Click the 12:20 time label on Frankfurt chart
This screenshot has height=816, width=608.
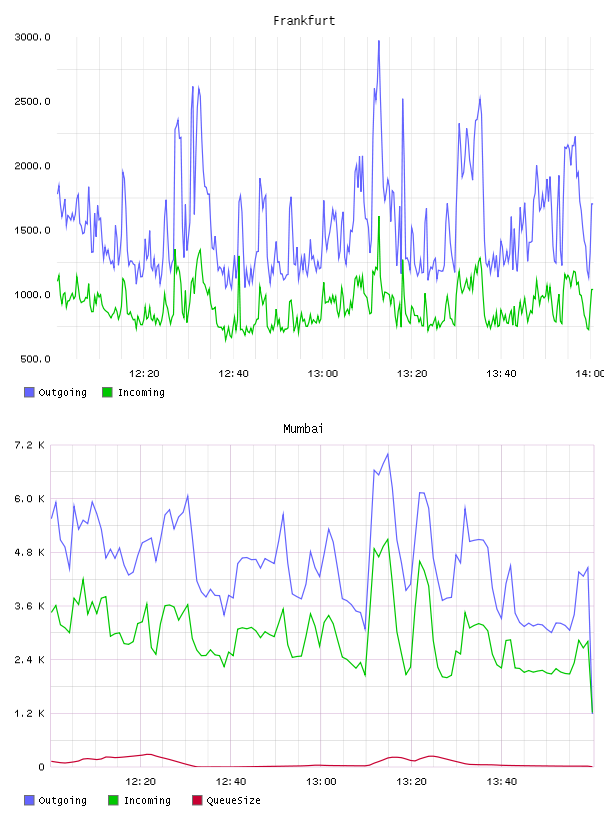point(144,374)
